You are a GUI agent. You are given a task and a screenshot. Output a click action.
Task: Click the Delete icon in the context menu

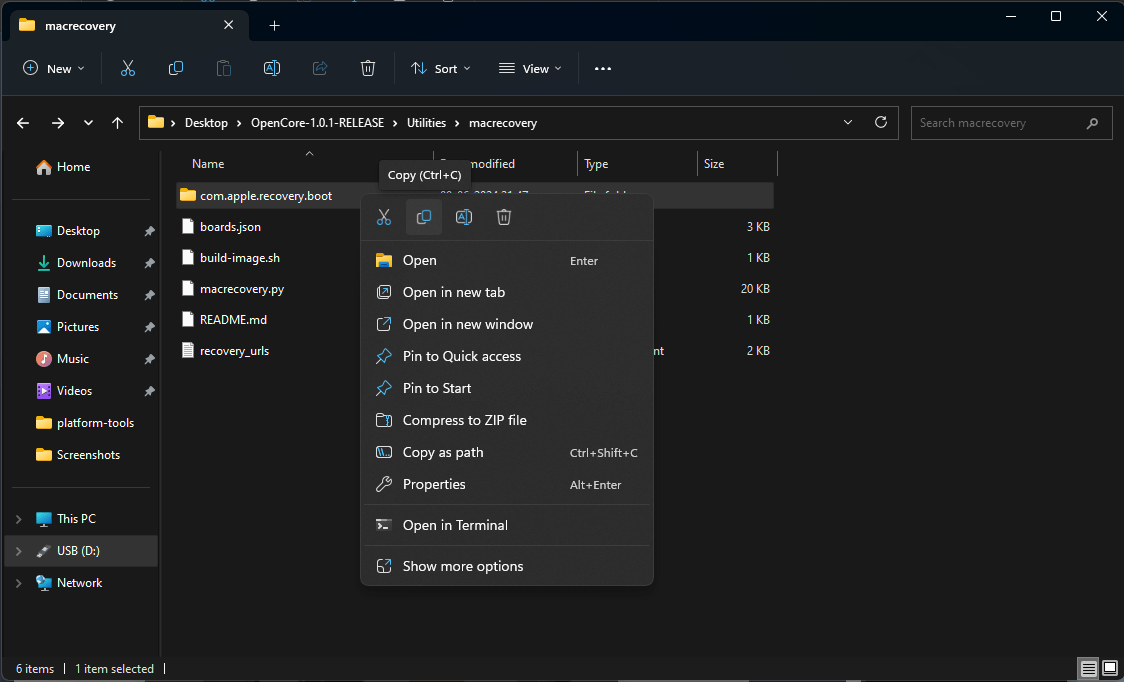tap(503, 217)
